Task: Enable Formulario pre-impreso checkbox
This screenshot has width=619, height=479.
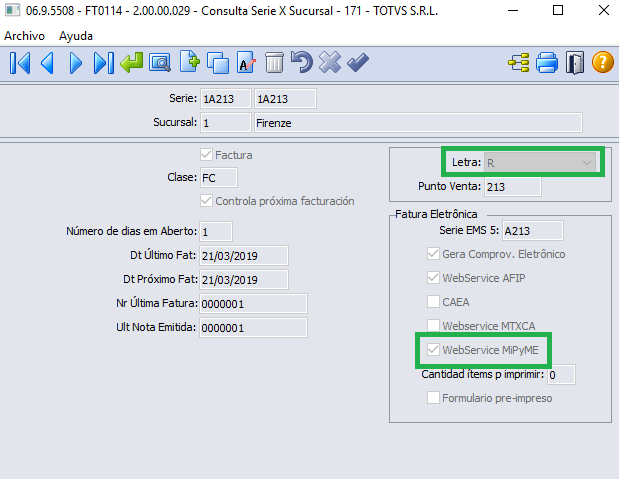Action: (x=433, y=398)
